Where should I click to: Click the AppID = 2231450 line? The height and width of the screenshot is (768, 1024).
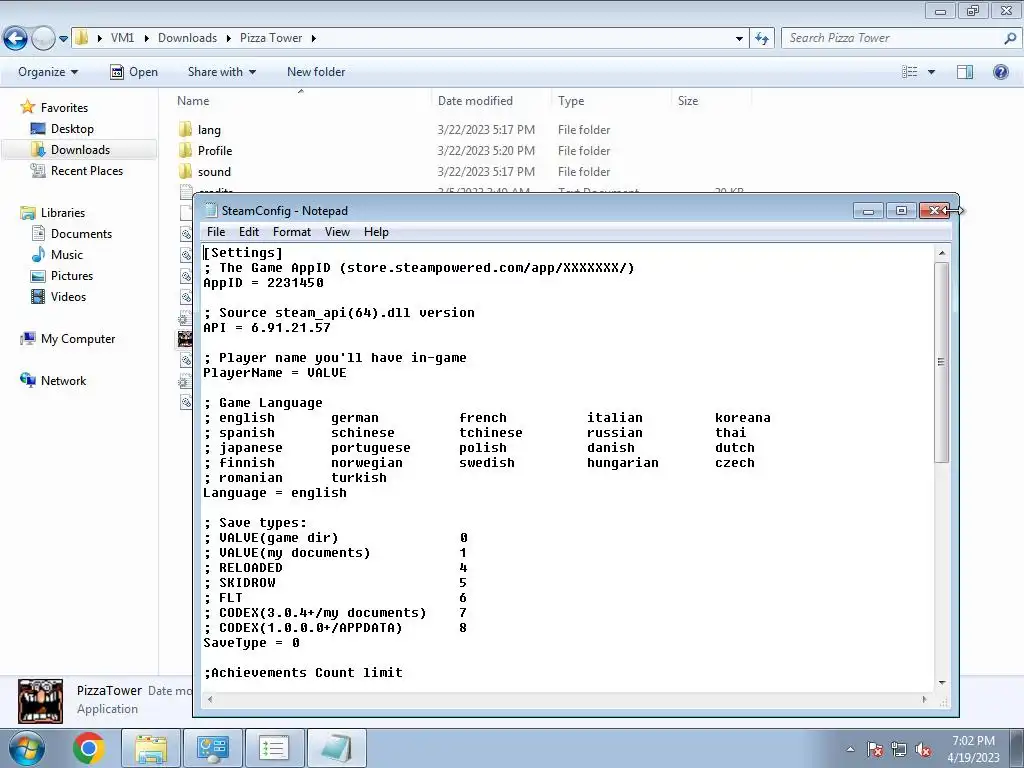[x=263, y=283]
